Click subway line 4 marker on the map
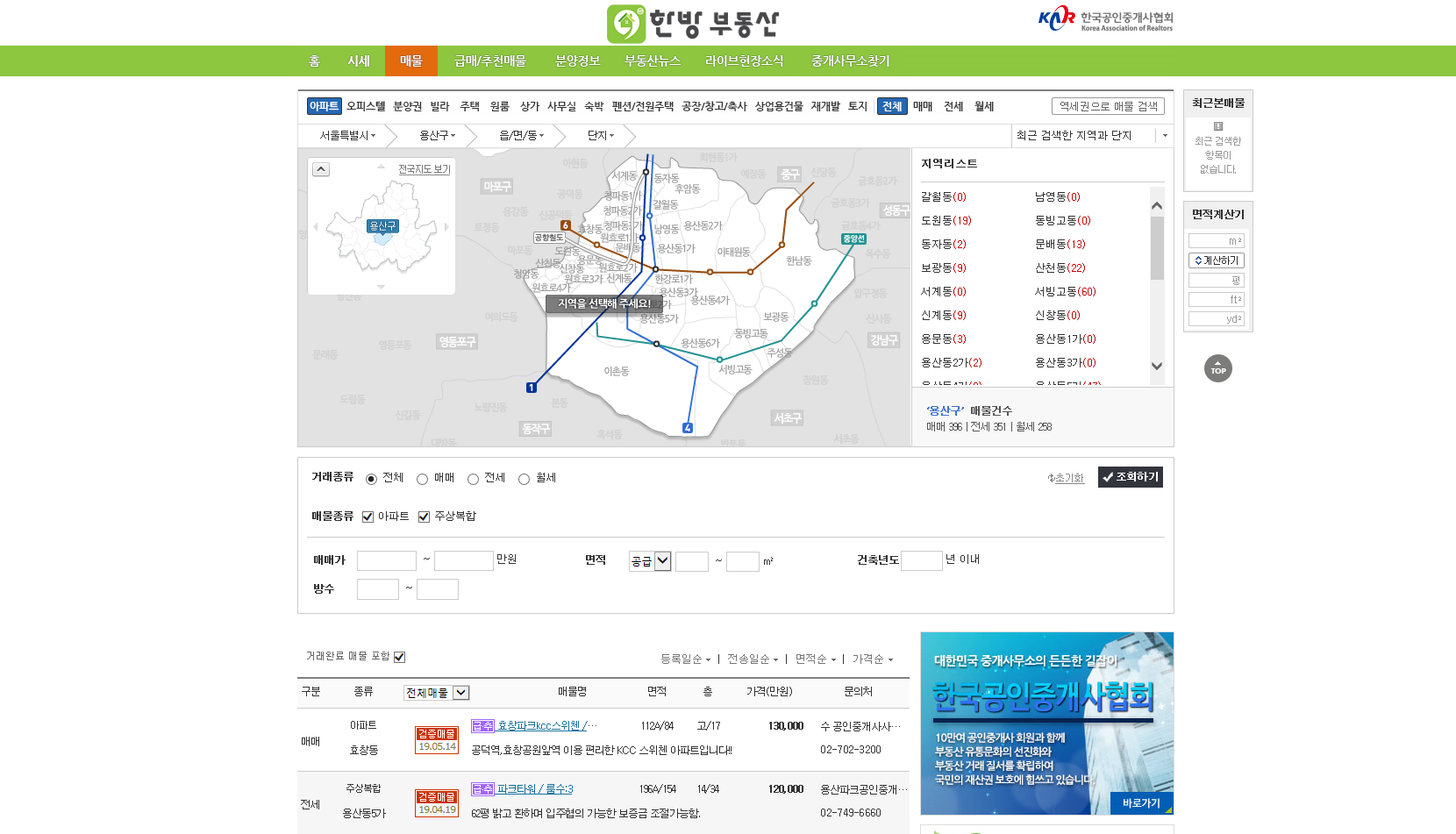 688,428
